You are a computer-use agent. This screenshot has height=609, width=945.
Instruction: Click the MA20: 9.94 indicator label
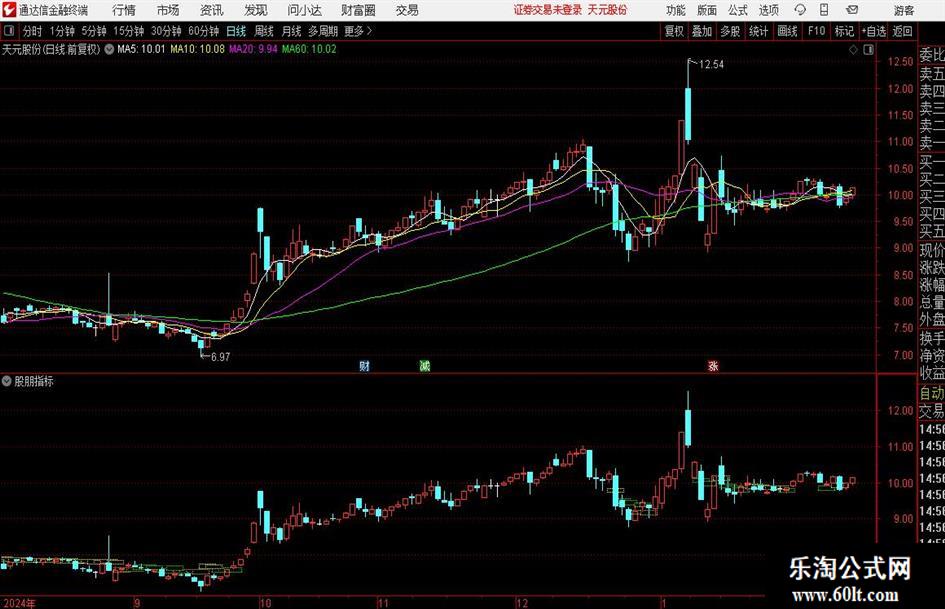(253, 49)
